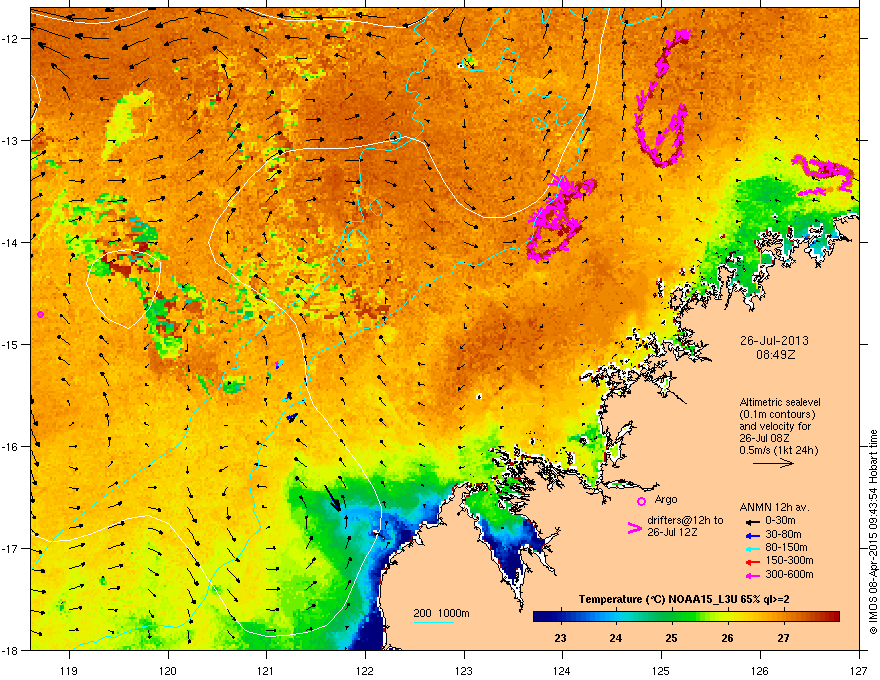880x680 pixels.
Task: Click the dark red end of the temperature colorbar
Action: coord(833,617)
